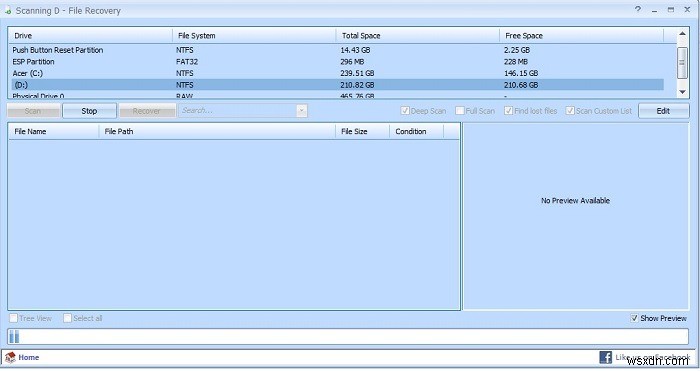Viewport: 700px width, 371px height.
Task: Click the drive list scroll down arrow
Action: (682, 92)
